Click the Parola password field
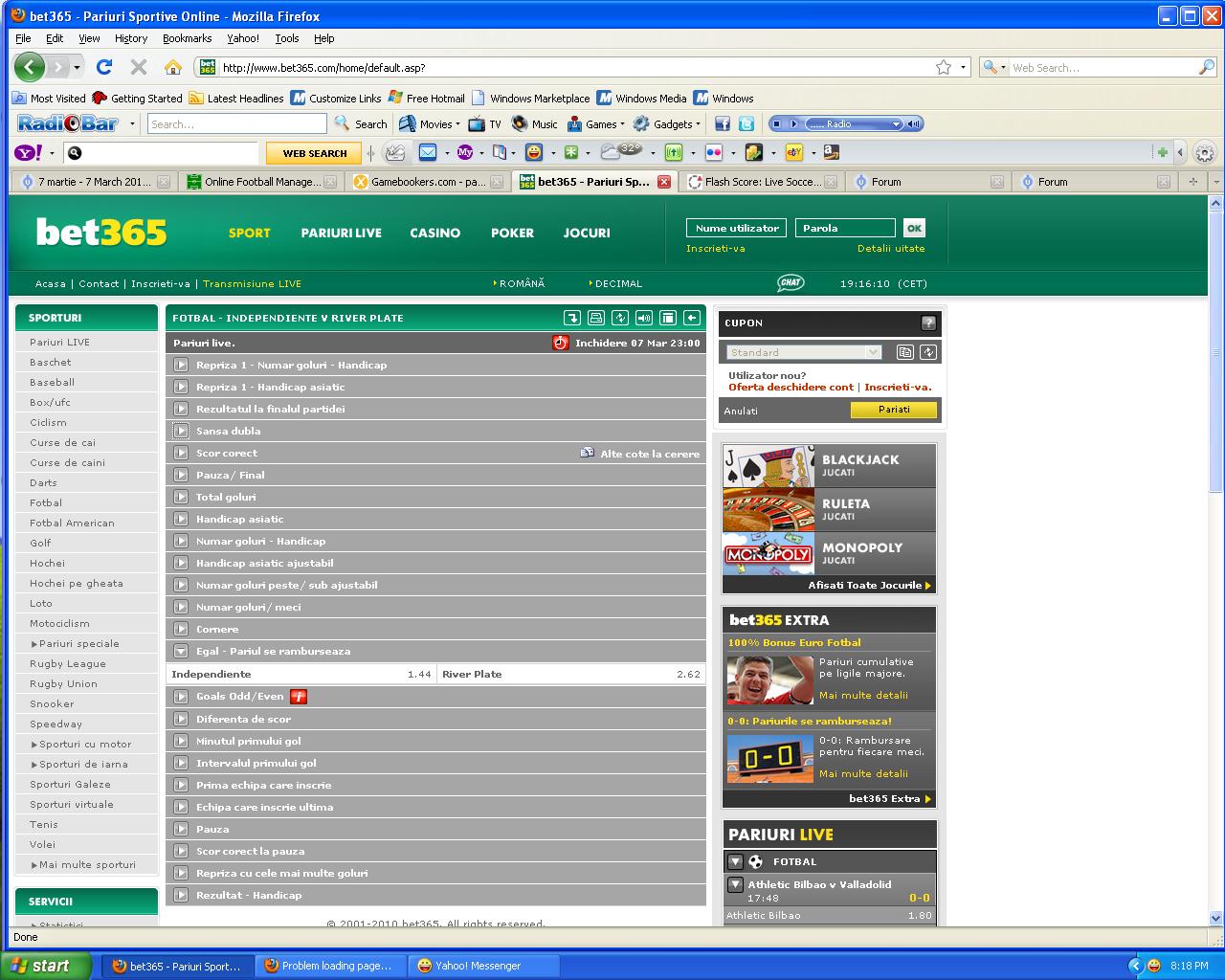The height and width of the screenshot is (980, 1225). click(x=845, y=228)
